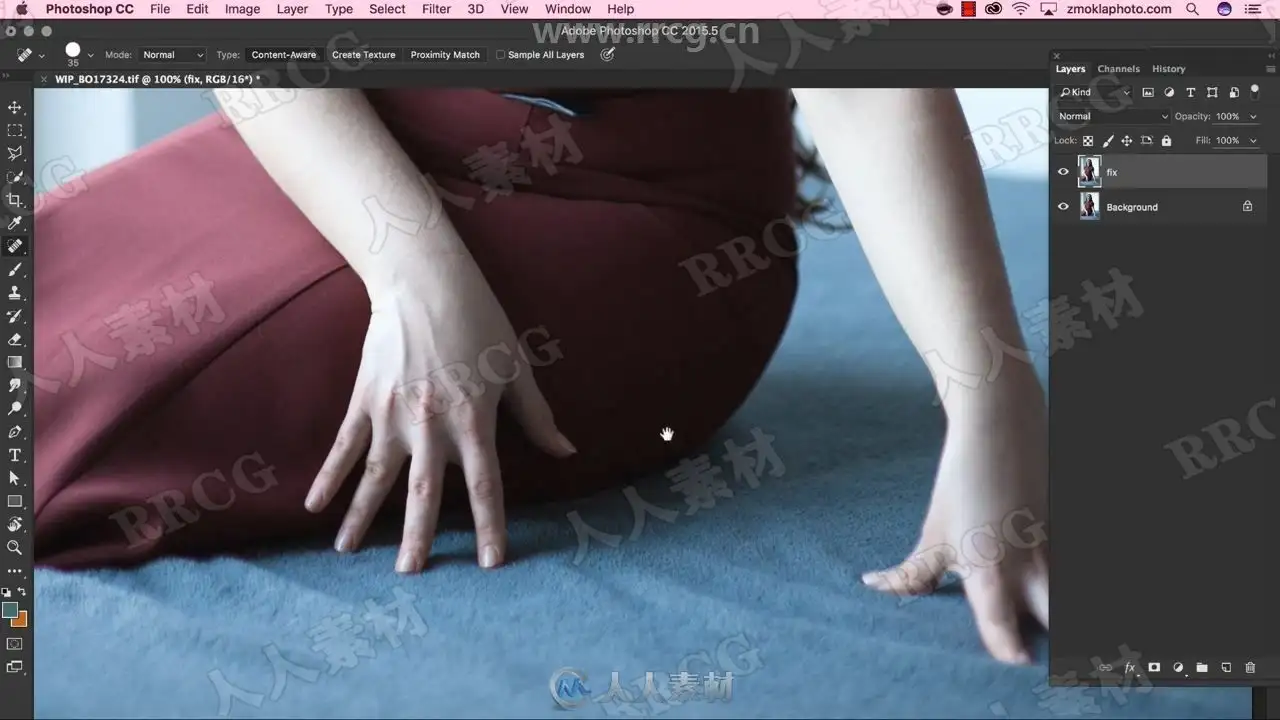This screenshot has width=1280, height=720.
Task: Open the Filter menu
Action: (436, 9)
